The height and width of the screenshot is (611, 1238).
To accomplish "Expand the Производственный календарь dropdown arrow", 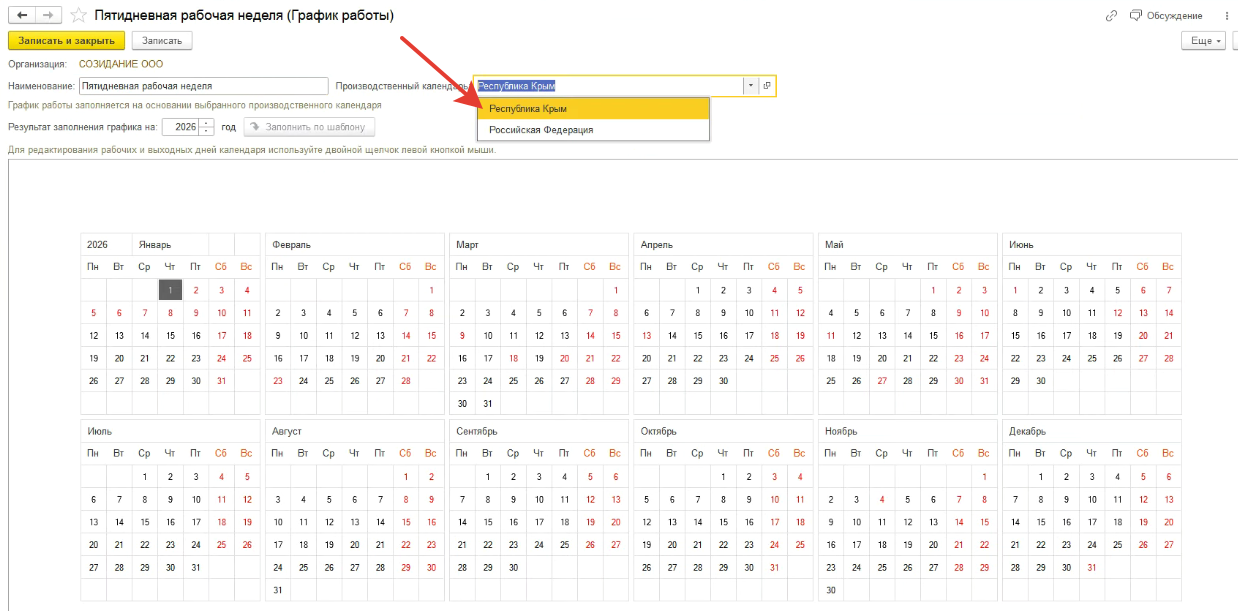I will [750, 86].
